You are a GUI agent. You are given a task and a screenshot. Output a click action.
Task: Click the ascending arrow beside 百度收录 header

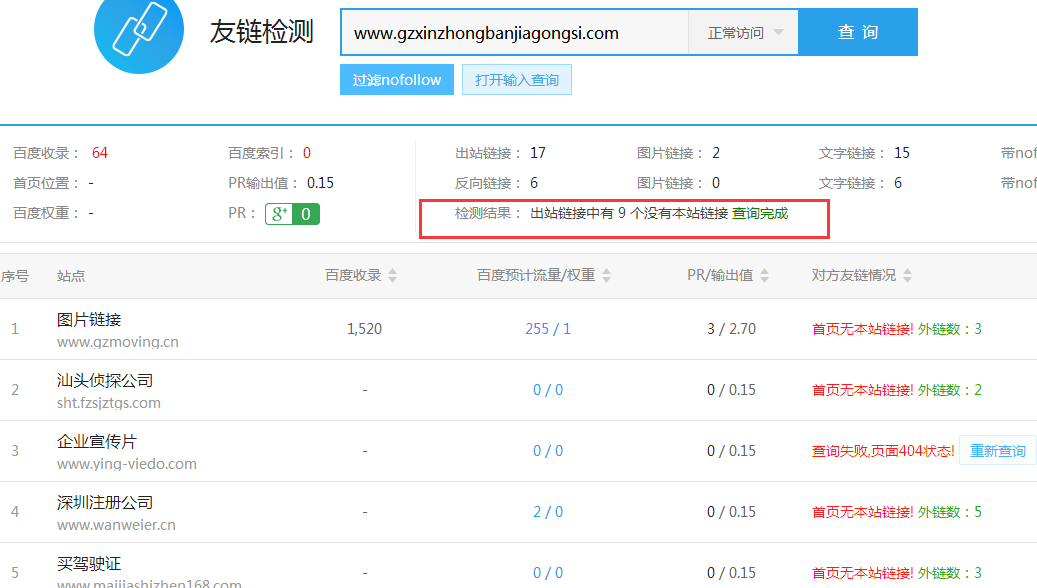pyautogui.click(x=390, y=271)
